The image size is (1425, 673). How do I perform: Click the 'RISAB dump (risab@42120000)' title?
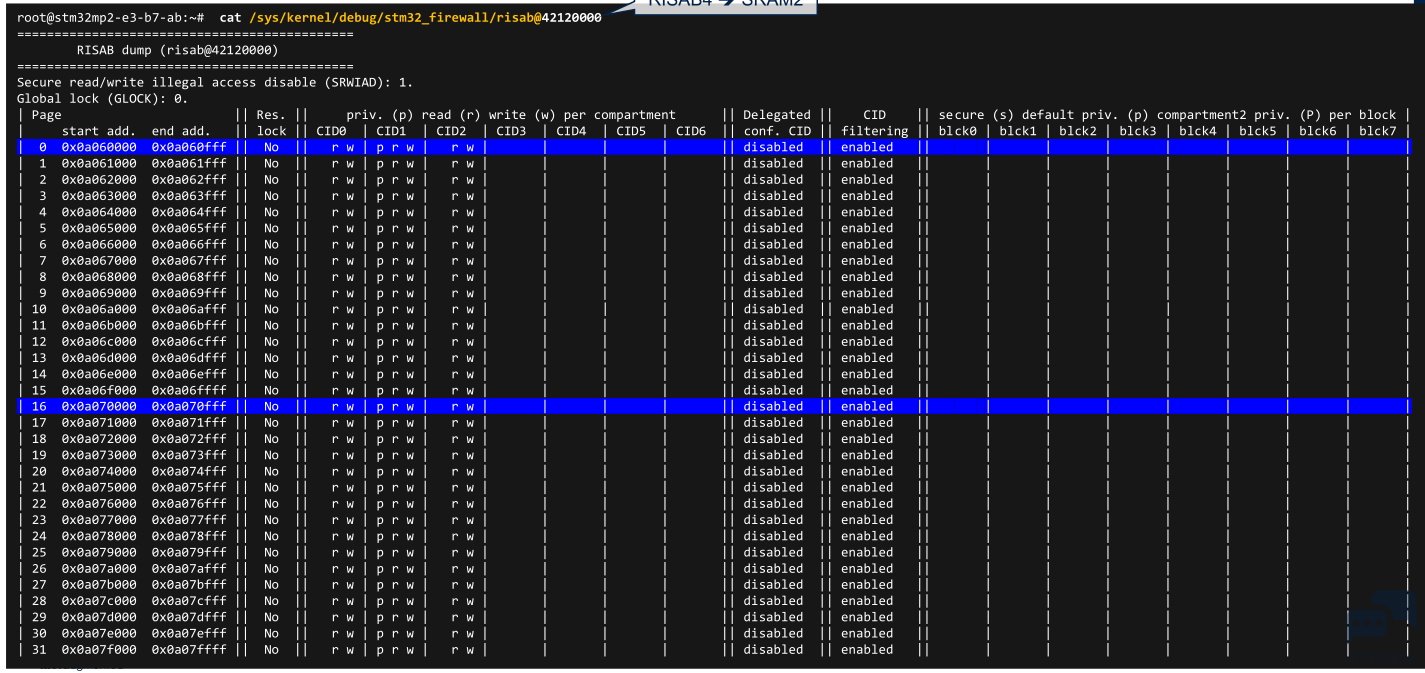click(177, 50)
